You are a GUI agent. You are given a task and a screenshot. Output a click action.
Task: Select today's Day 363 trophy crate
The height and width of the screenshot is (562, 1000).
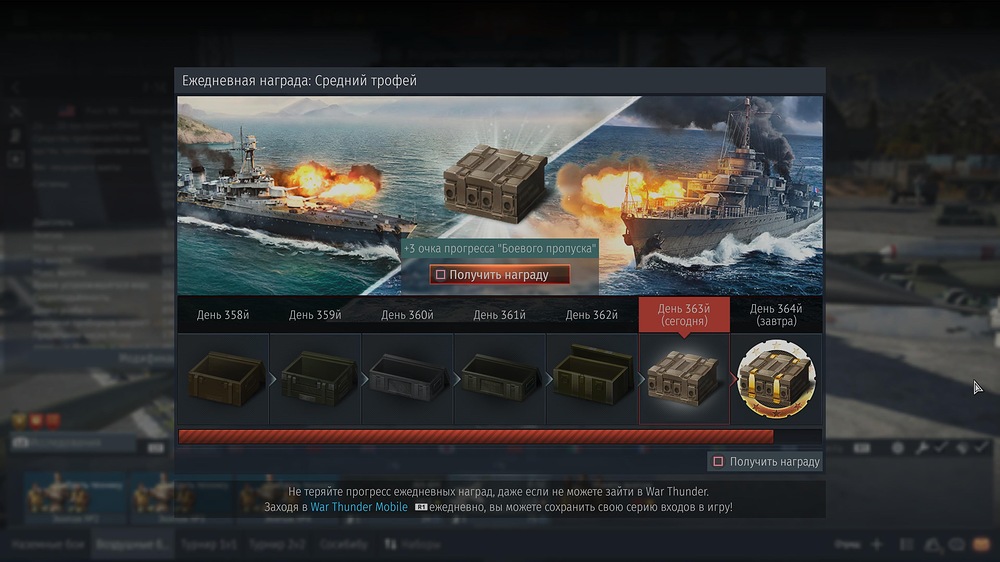pos(684,379)
